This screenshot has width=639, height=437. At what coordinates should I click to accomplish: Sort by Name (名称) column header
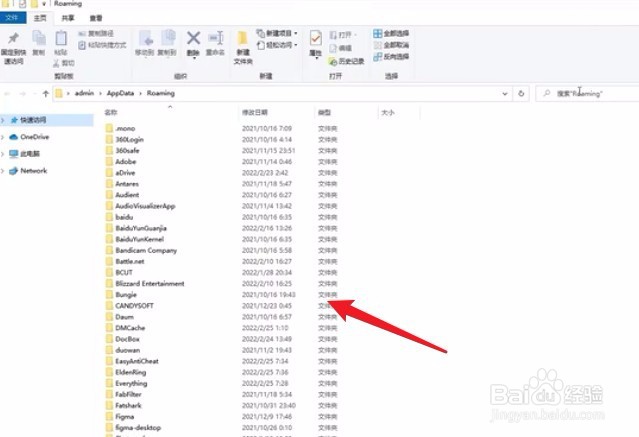tap(111, 113)
